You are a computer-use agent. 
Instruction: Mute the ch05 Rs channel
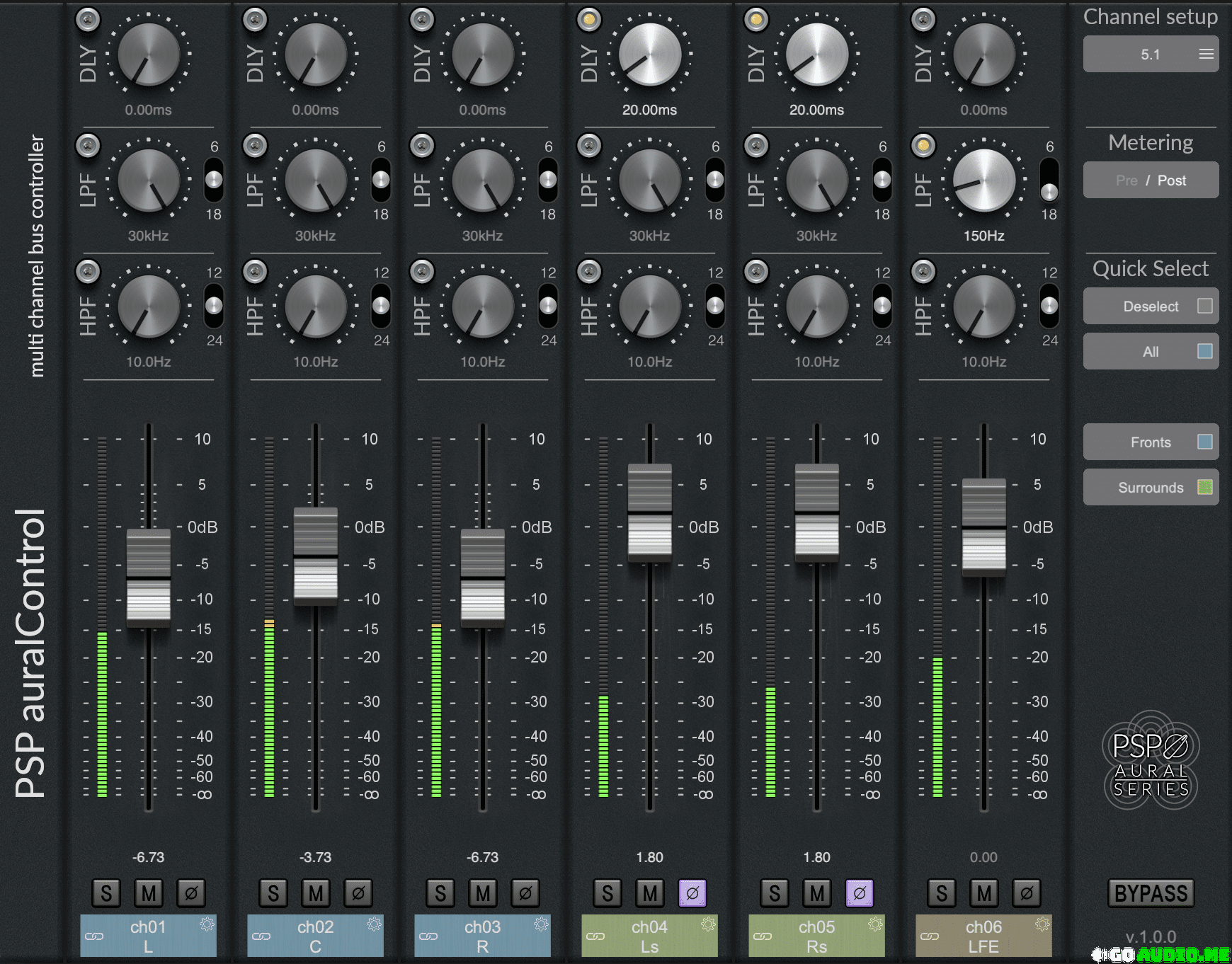(x=817, y=893)
